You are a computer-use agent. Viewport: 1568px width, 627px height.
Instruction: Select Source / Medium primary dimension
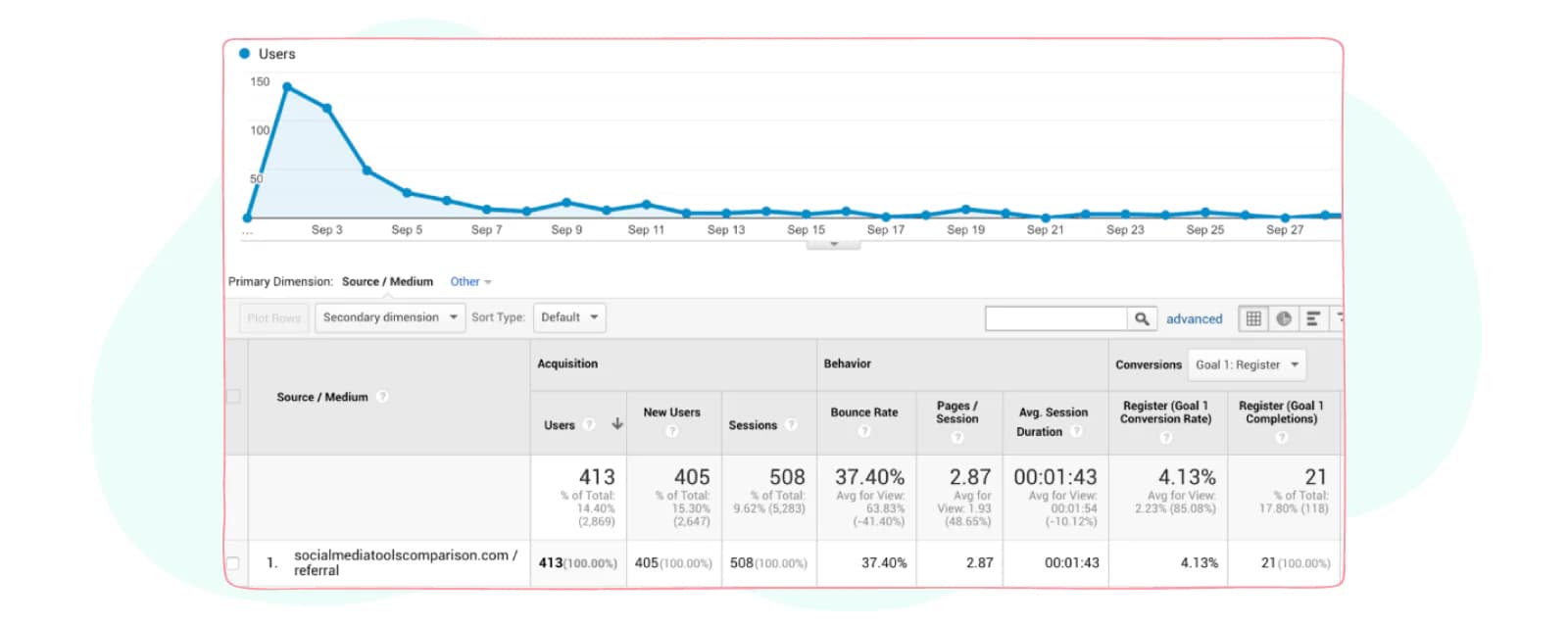tap(387, 282)
